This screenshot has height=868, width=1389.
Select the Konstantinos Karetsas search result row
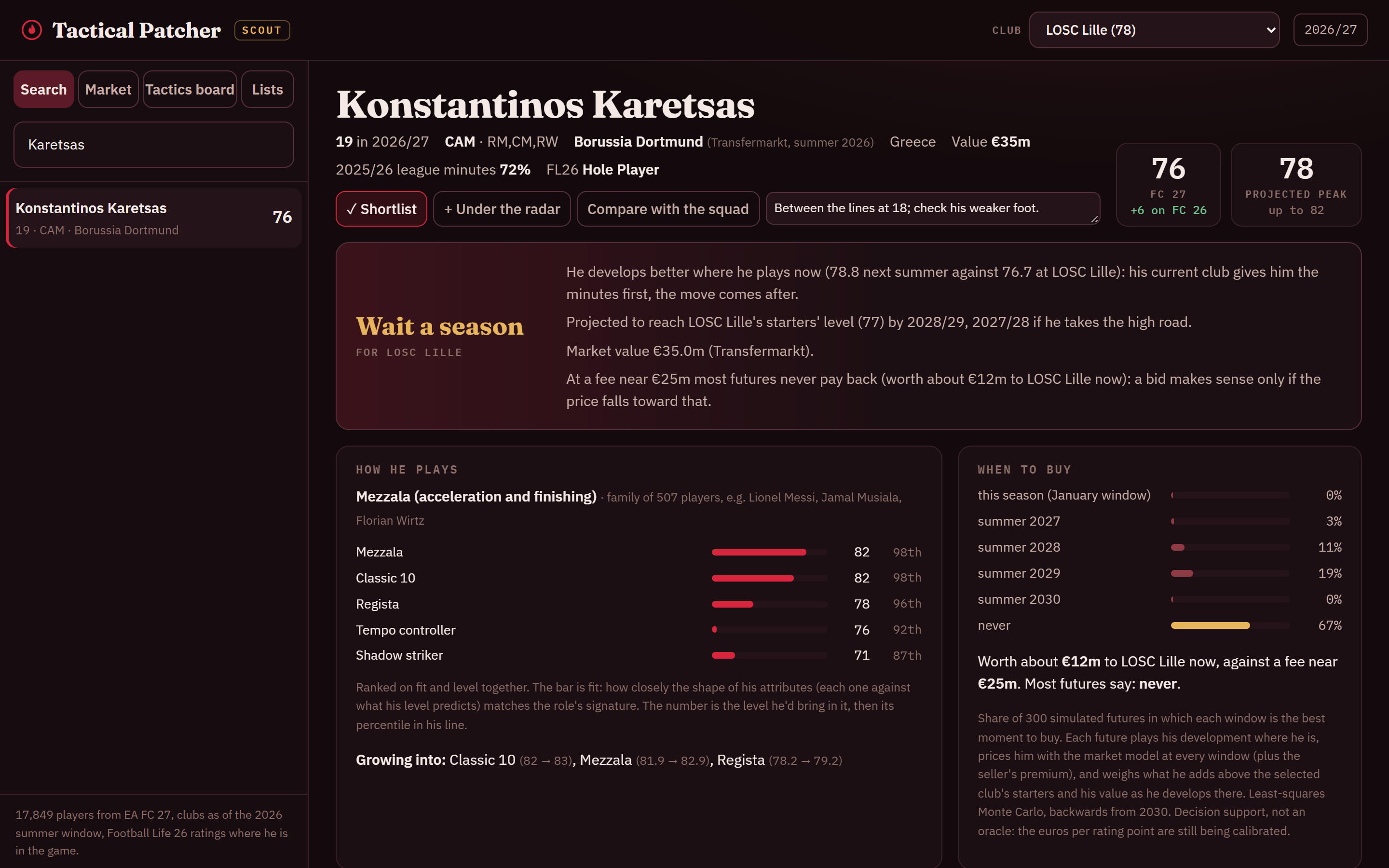(154, 218)
